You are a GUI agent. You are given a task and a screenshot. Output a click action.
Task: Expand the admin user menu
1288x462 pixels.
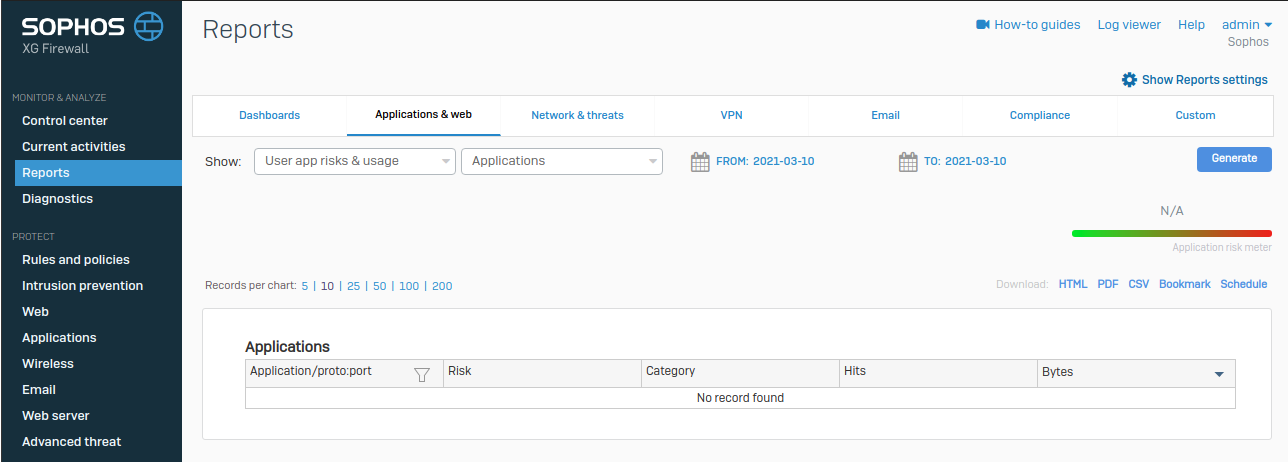coord(1246,25)
